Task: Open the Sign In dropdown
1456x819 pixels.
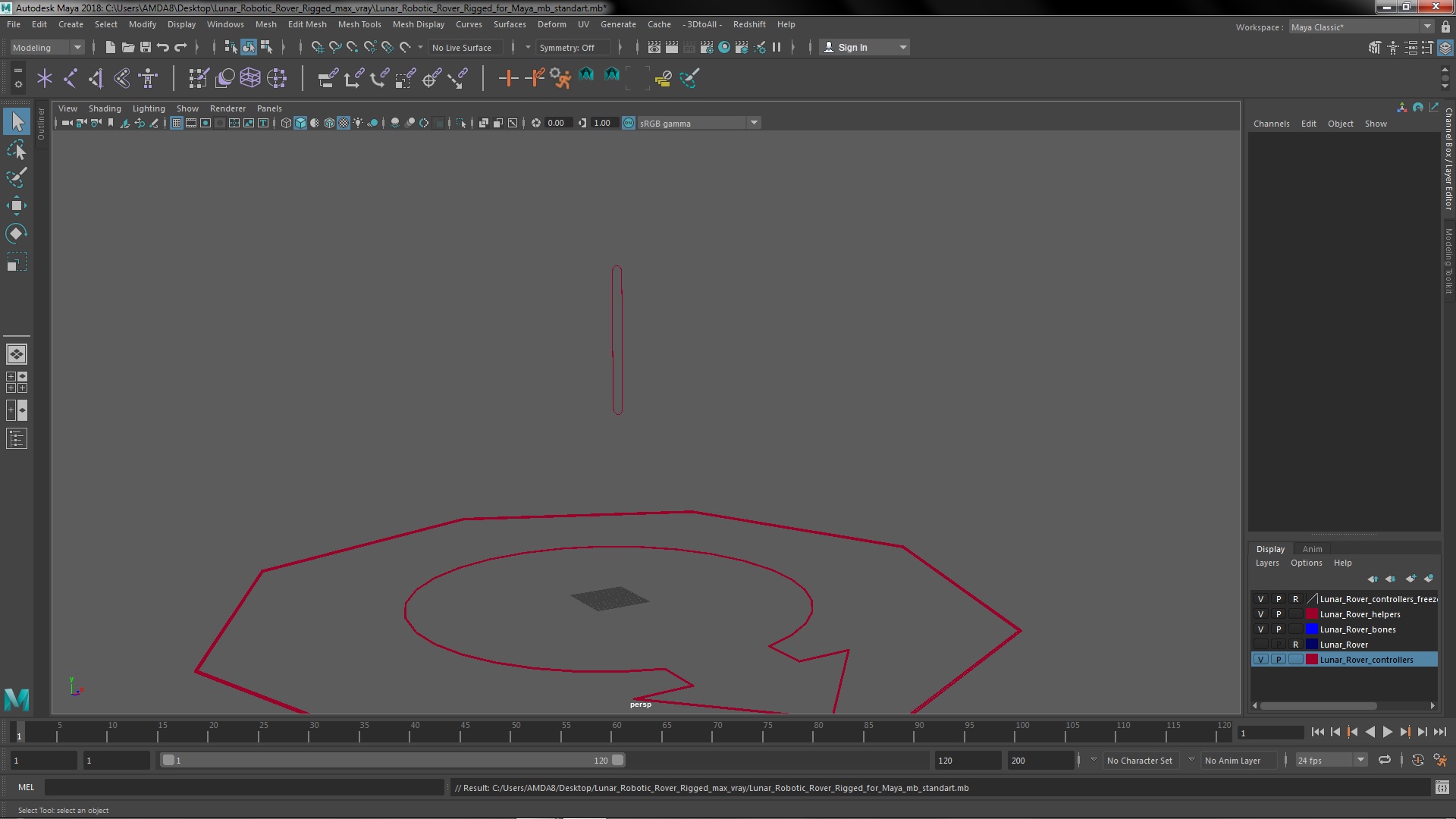Action: pos(864,47)
